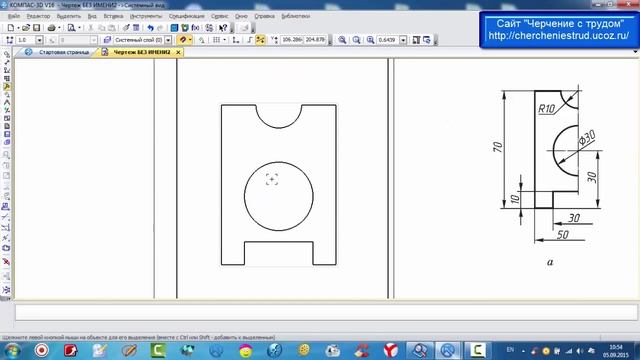
Task: Open the New document dropdown arrow
Action: click(x=18, y=28)
